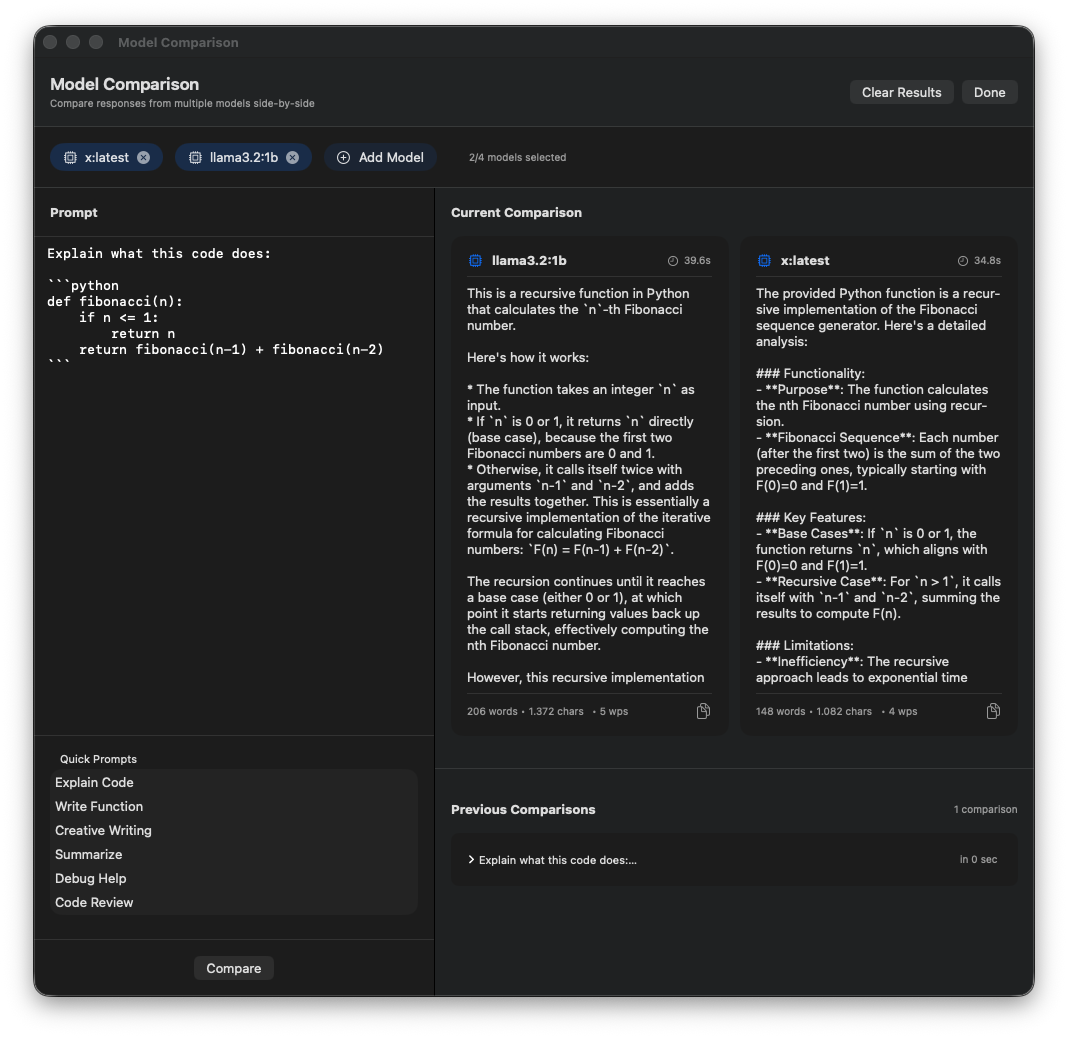This screenshot has width=1068, height=1038.
Task: Pick the Summarize quick prompt
Action: (88, 854)
